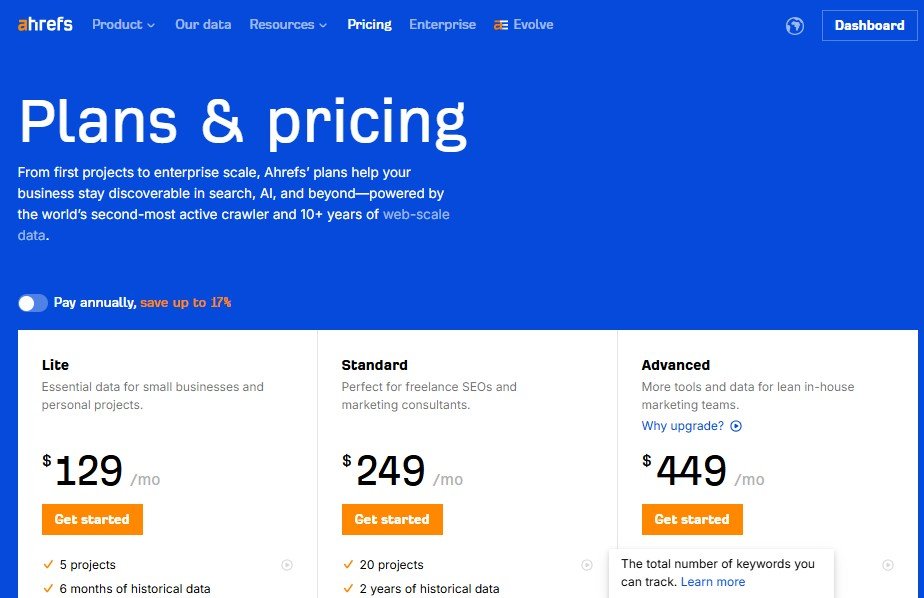Click the ahrefs logo
Image resolution: width=924 pixels, height=598 pixels.
[x=45, y=24]
